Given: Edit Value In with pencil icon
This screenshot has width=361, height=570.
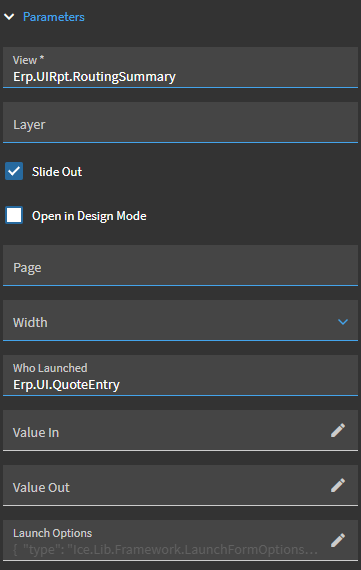Looking at the screenshot, I should pyautogui.click(x=338, y=430).
